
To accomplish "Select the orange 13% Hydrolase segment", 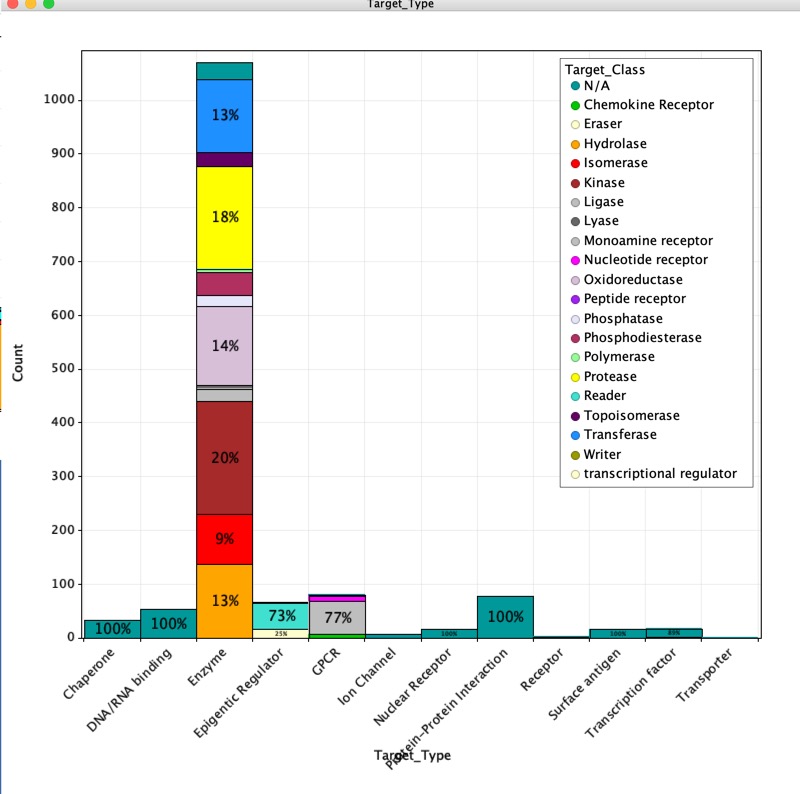I will [x=224, y=601].
